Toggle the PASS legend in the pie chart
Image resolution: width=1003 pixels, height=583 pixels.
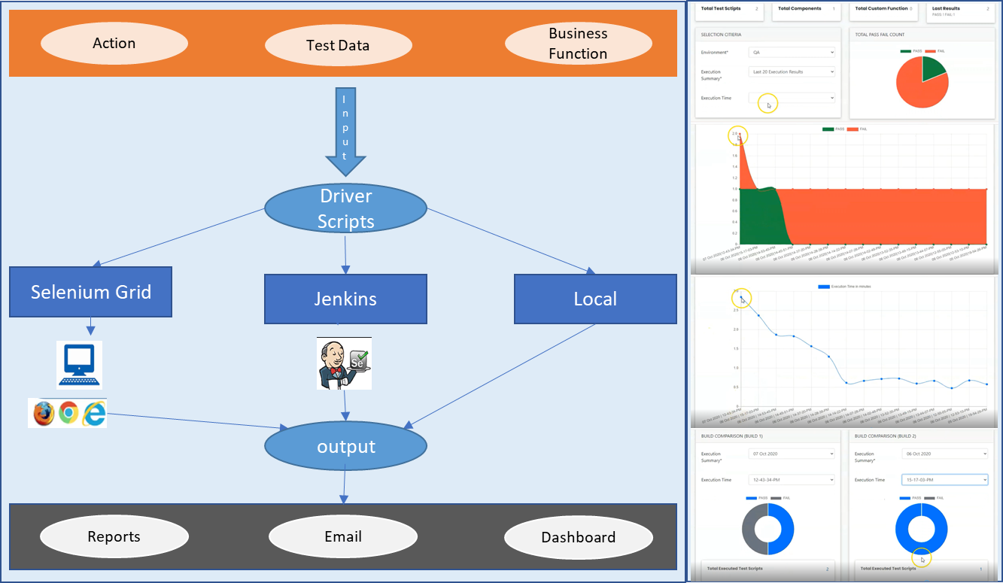[911, 51]
